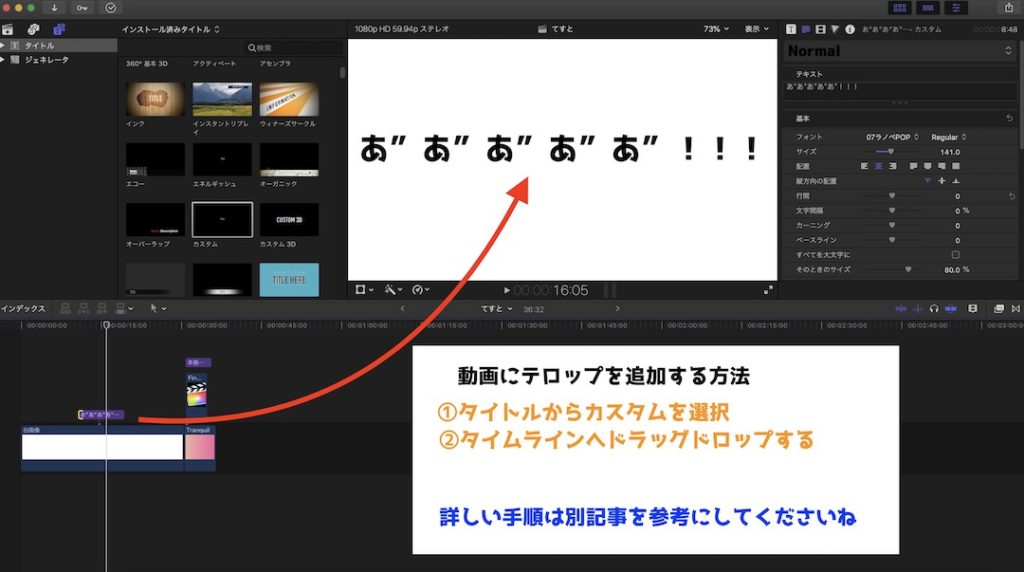Toggle the browser panel layout button
The width and height of the screenshot is (1024, 572).
tap(900, 8)
